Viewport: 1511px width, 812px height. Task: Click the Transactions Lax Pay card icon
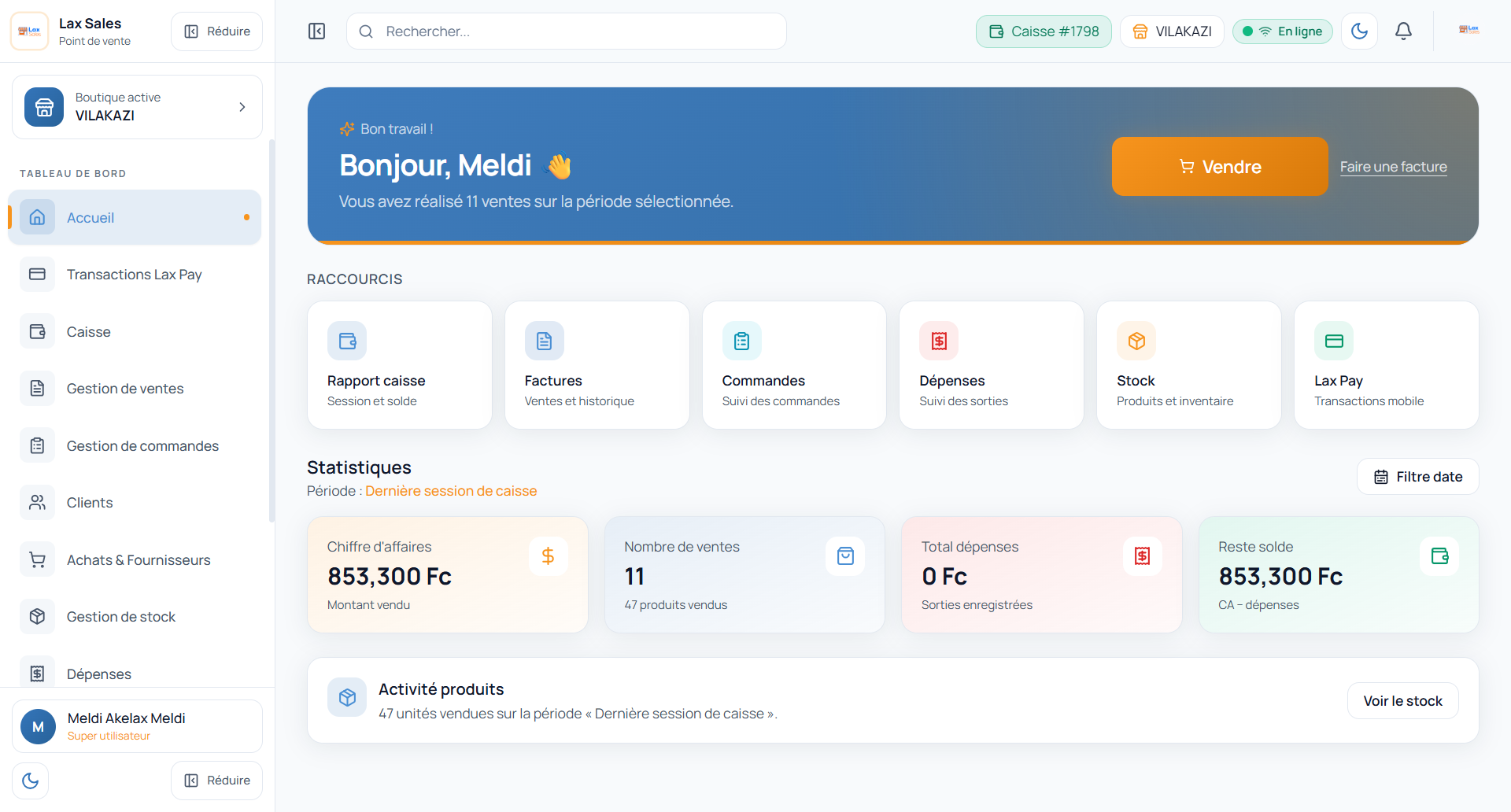pyautogui.click(x=37, y=275)
